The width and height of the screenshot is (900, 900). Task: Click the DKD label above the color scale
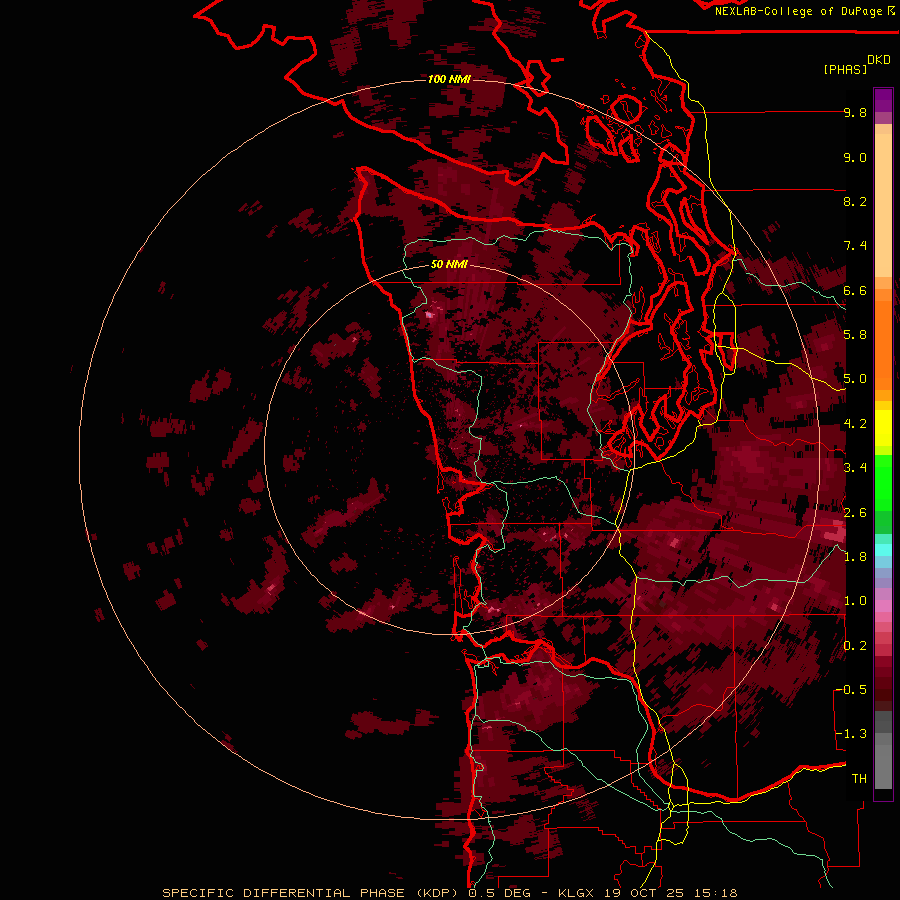(879, 60)
